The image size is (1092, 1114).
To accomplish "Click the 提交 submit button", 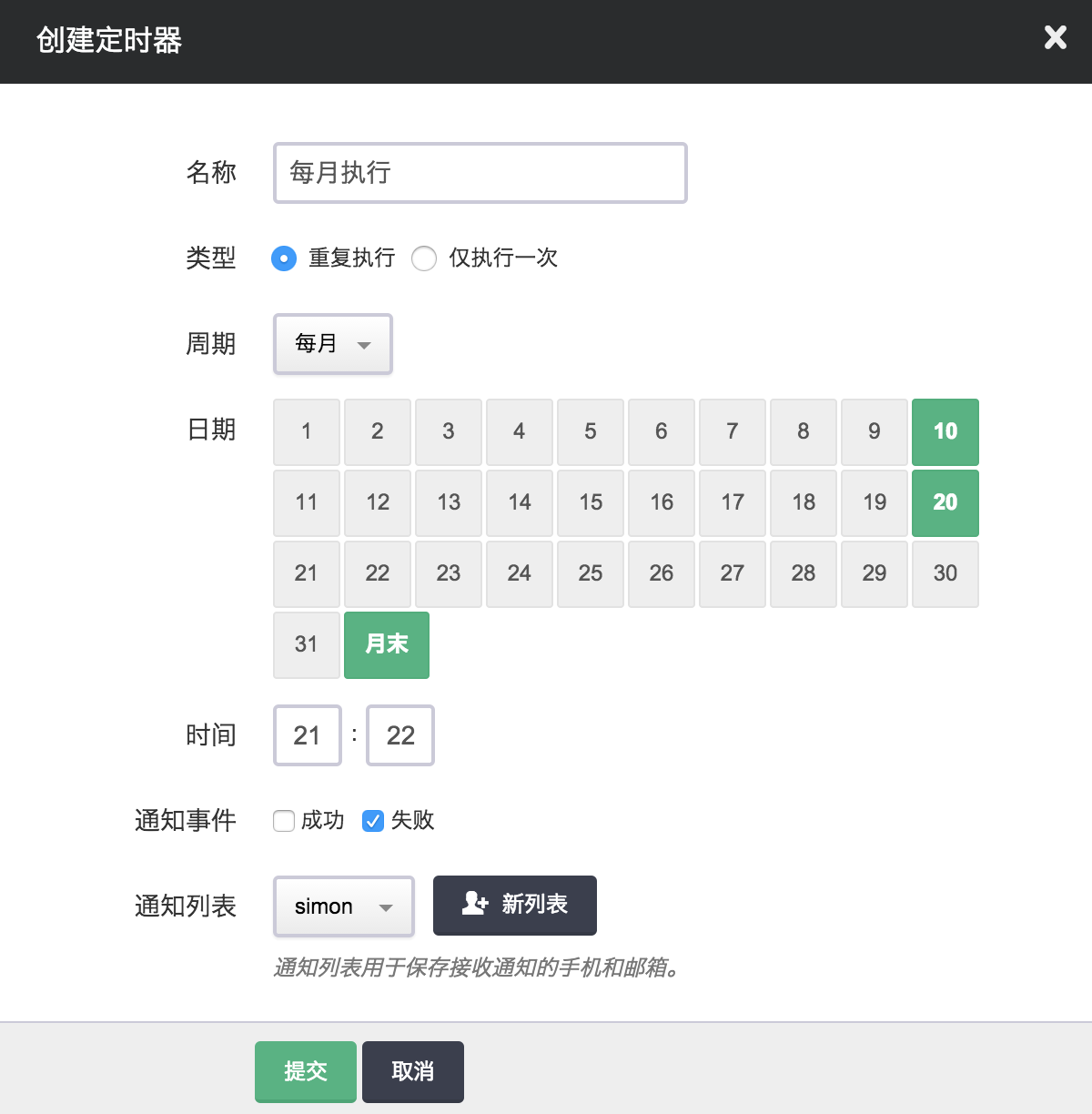I will (x=305, y=1071).
